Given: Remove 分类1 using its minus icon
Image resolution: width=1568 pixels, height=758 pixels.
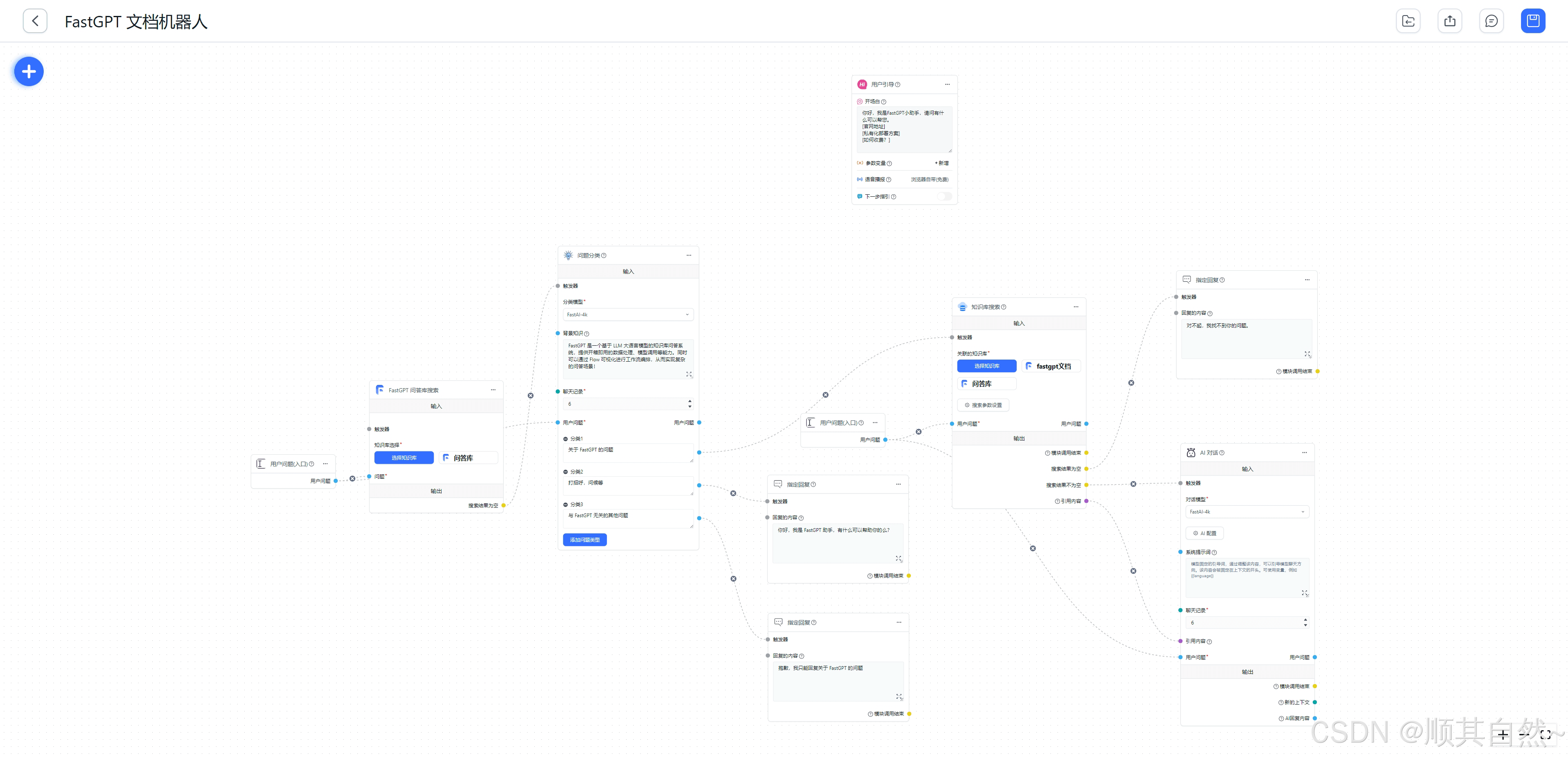Looking at the screenshot, I should coord(565,439).
